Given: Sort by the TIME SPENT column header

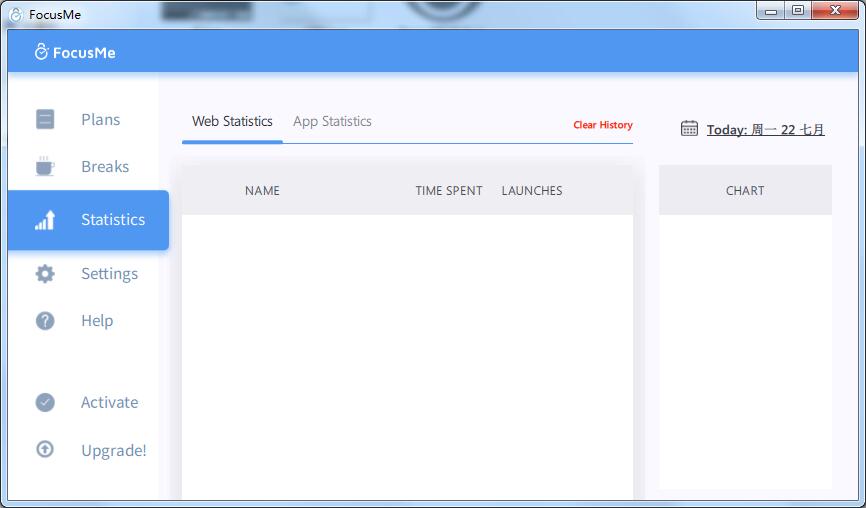Looking at the screenshot, I should tap(449, 190).
